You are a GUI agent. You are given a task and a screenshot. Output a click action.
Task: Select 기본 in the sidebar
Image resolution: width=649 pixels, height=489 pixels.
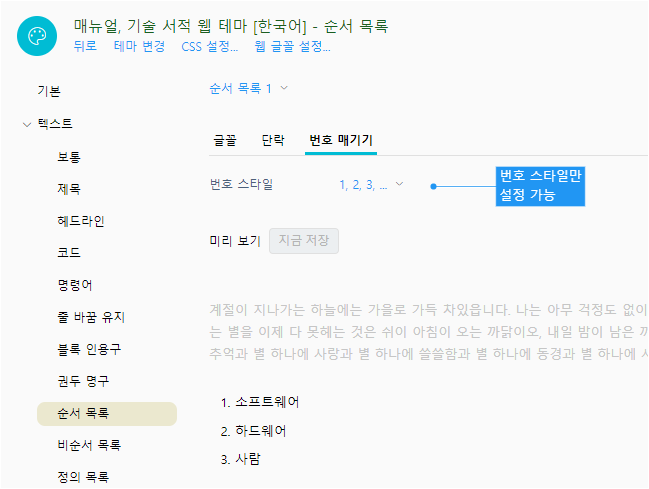coord(49,91)
